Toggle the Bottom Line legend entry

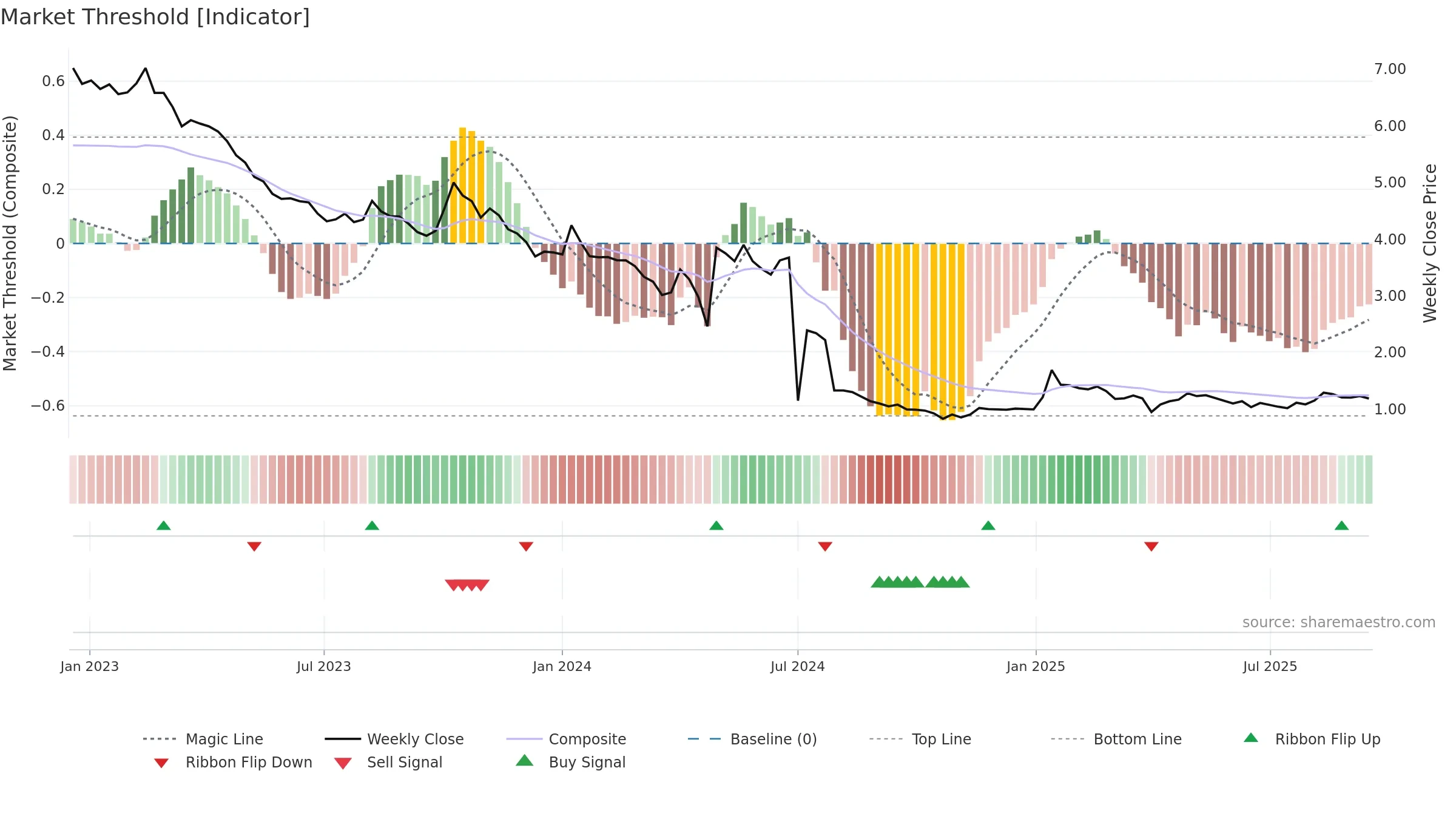click(1116, 739)
